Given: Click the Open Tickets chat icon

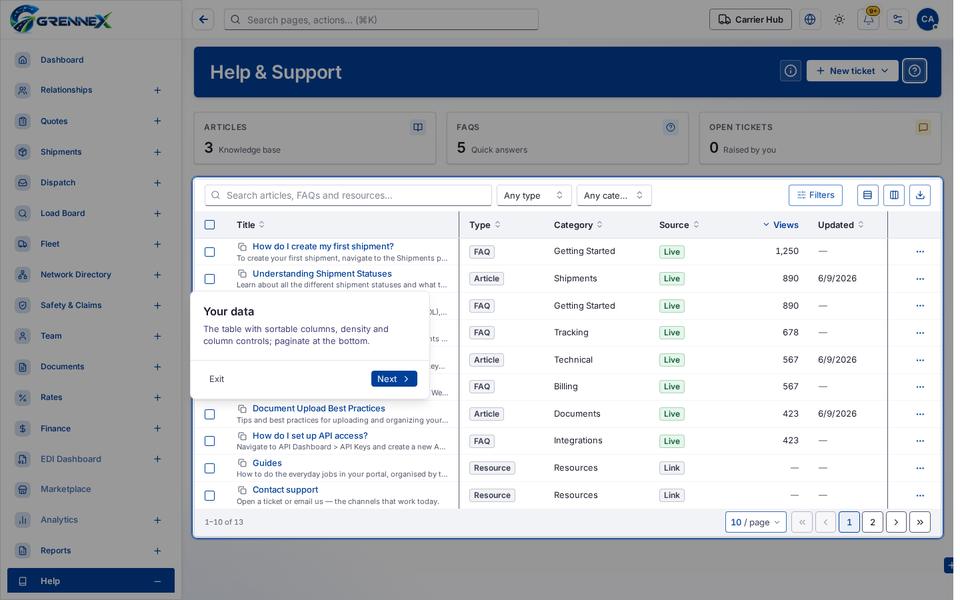Looking at the screenshot, I should (x=923, y=127).
